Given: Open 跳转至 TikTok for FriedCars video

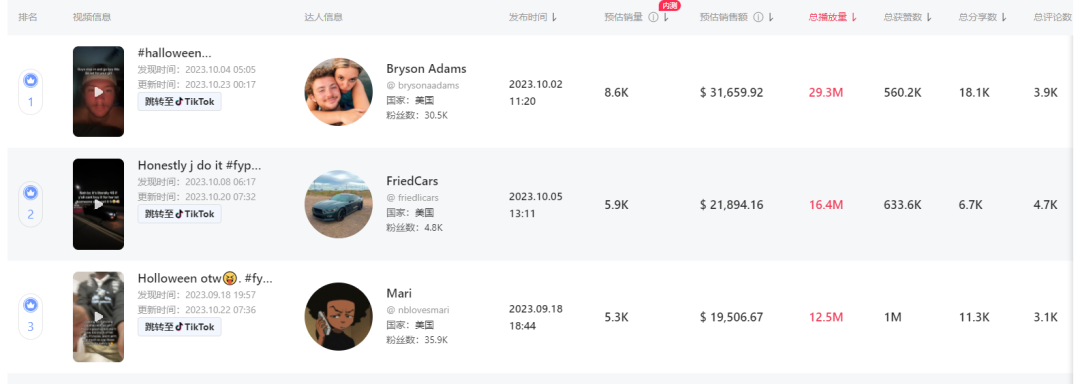Looking at the screenshot, I should 179,214.
